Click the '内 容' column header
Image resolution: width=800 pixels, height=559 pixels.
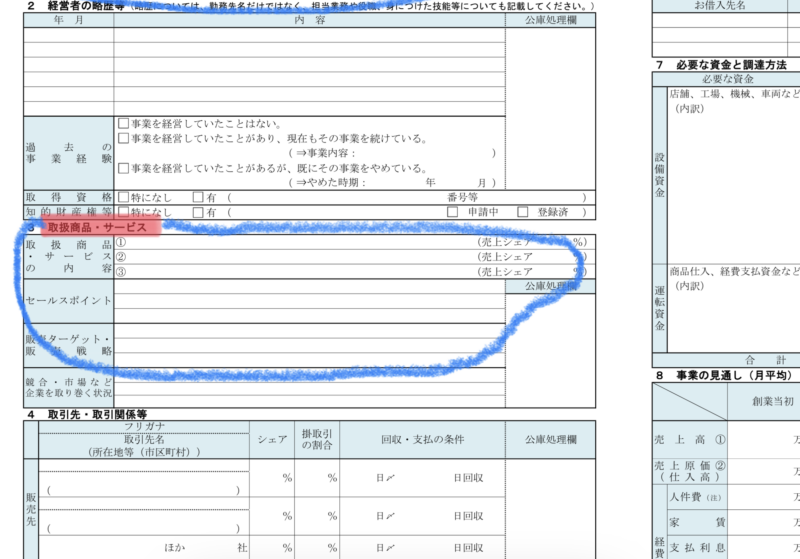click(x=310, y=20)
